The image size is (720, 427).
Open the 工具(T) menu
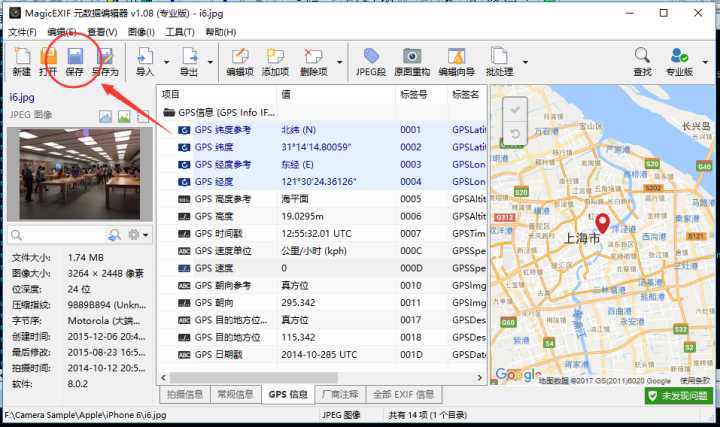point(180,32)
